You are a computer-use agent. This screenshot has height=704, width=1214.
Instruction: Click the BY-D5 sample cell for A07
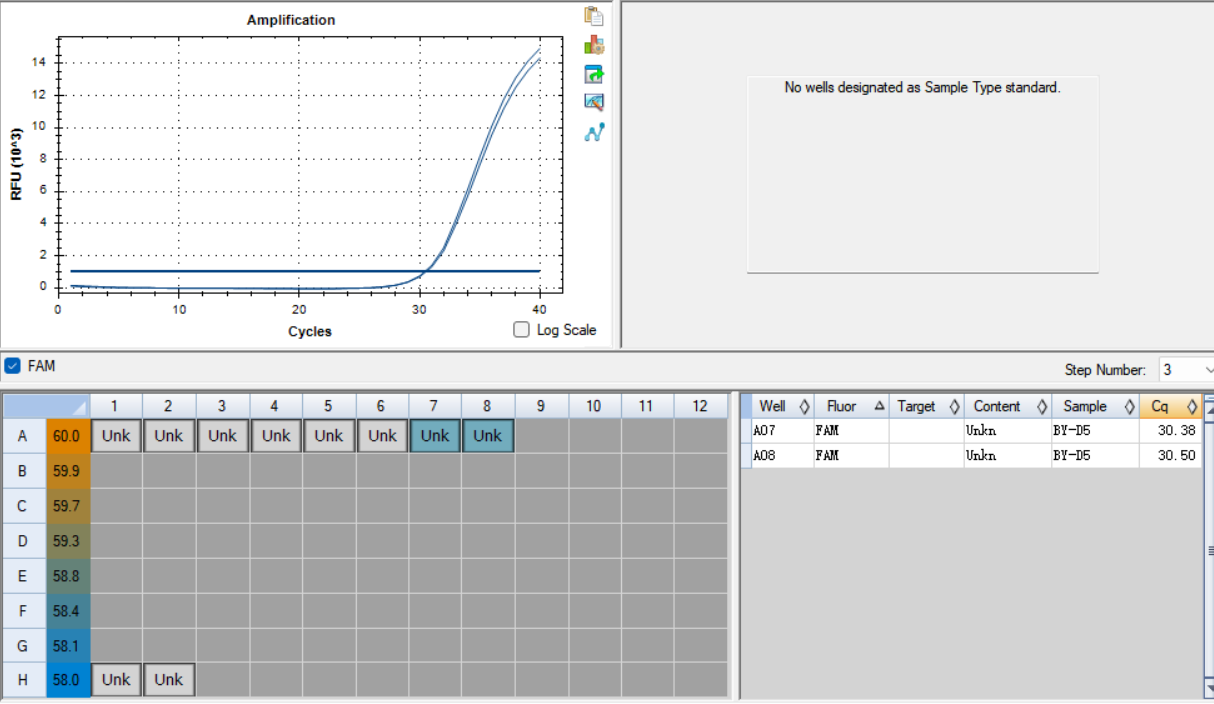(x=1094, y=431)
